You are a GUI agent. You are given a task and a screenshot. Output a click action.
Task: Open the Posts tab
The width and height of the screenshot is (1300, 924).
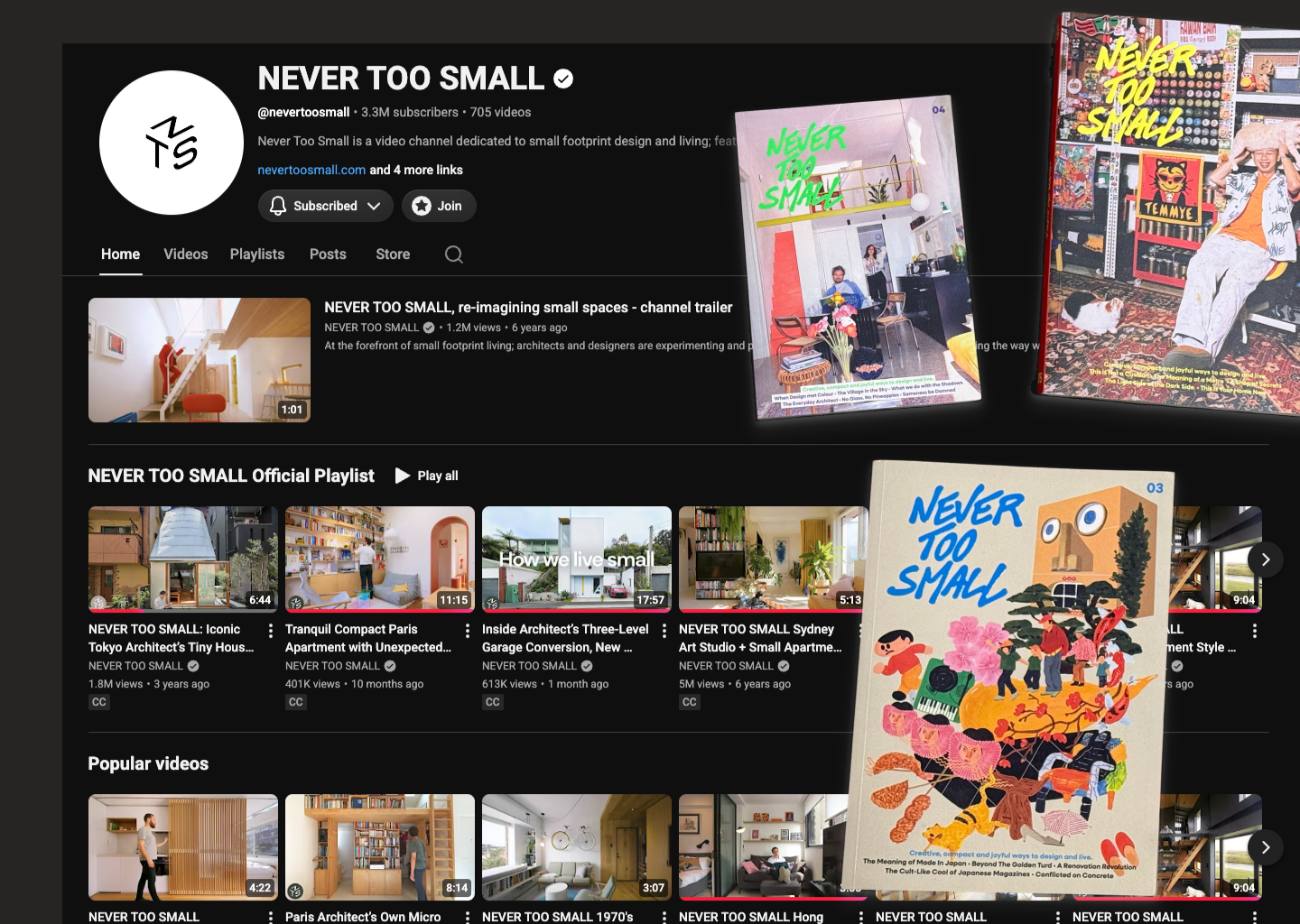pos(328,254)
